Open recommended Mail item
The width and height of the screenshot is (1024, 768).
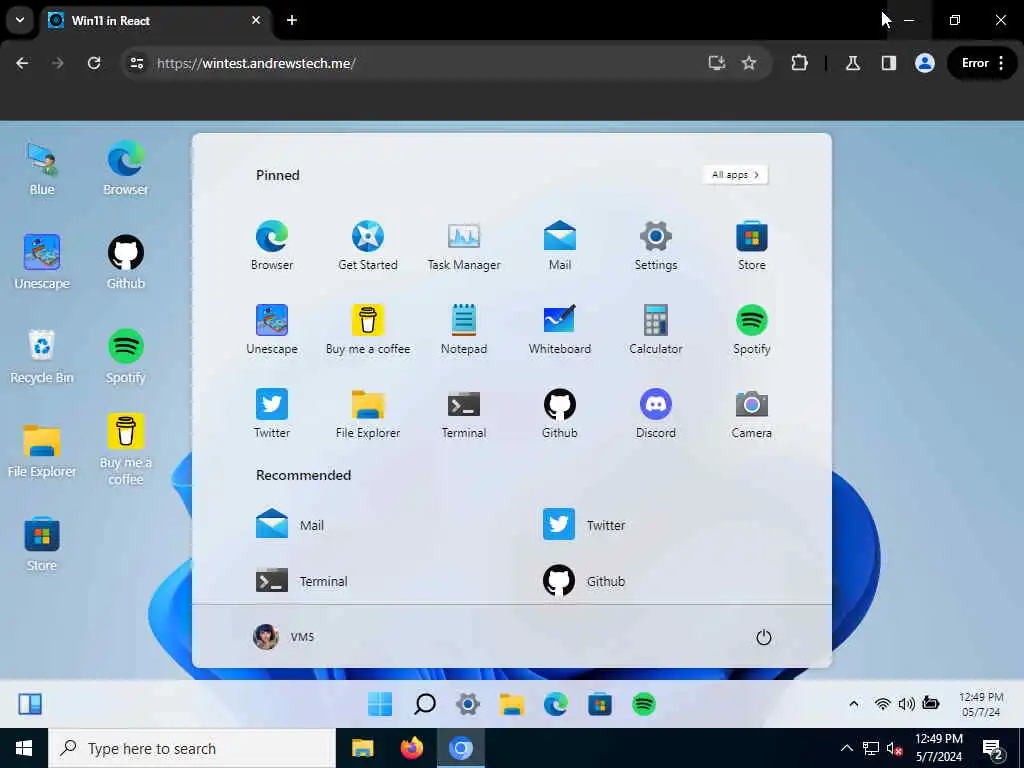click(290, 524)
